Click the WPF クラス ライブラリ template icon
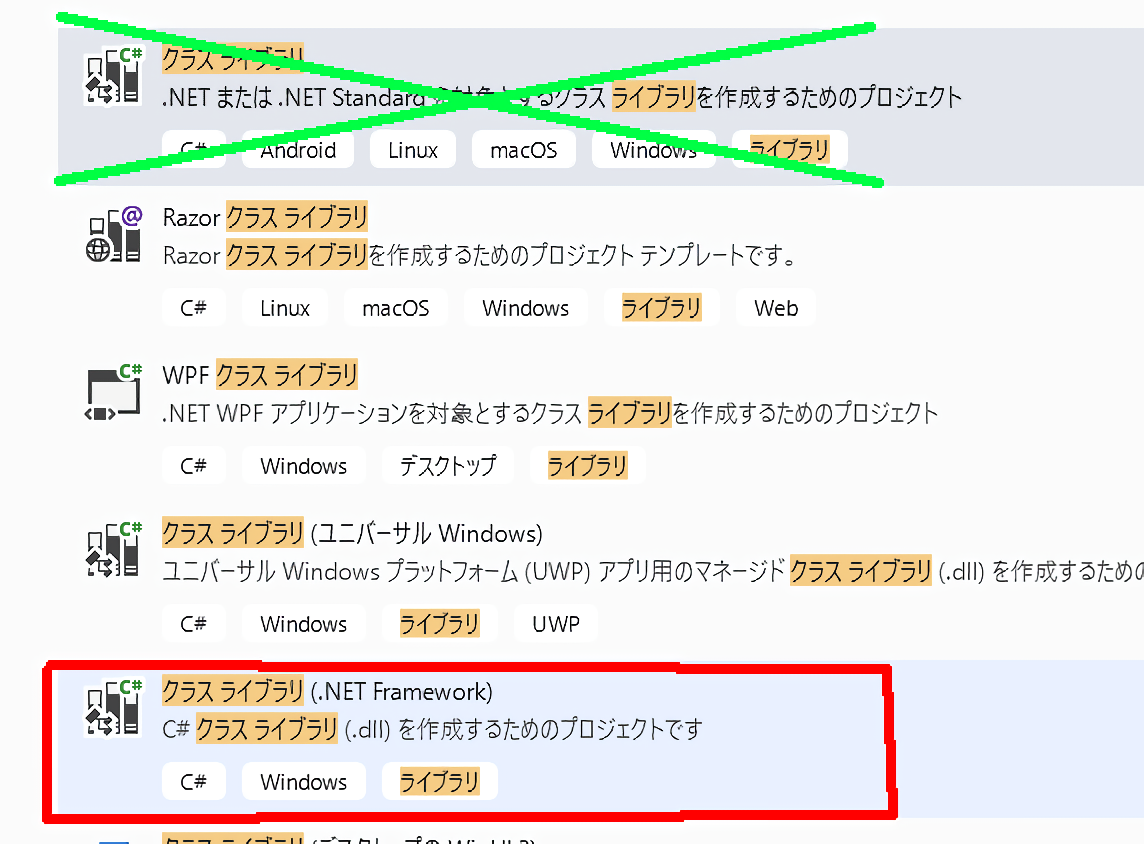This screenshot has width=1144, height=844. coord(114,392)
